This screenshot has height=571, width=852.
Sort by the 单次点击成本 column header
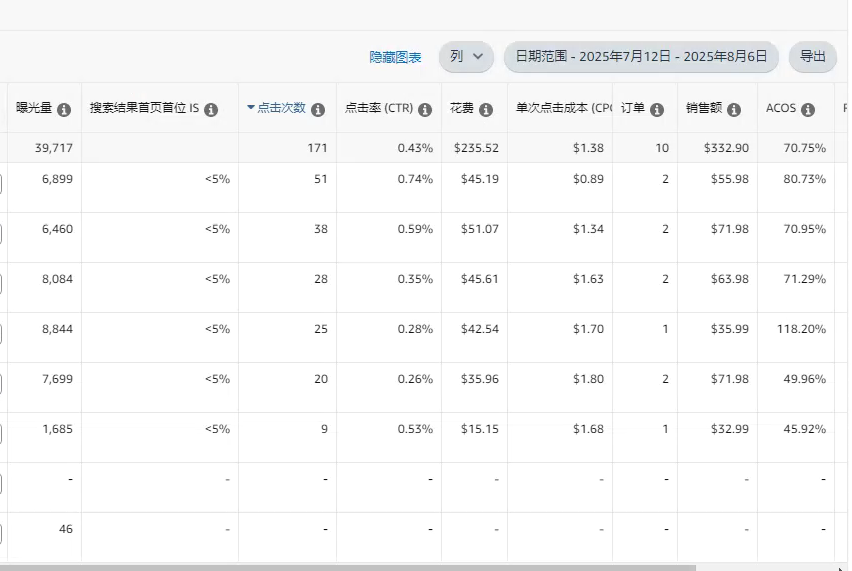564,108
